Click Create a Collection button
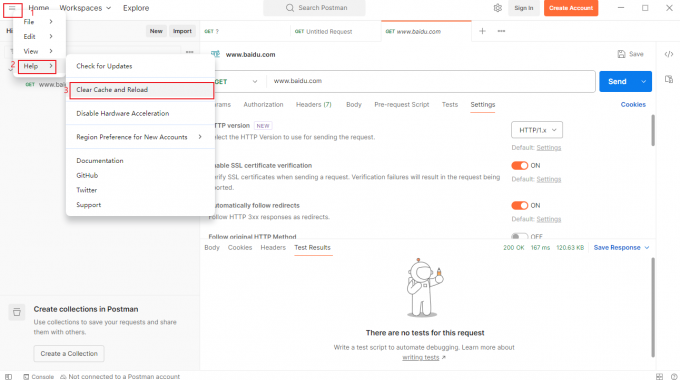 pyautogui.click(x=69, y=354)
